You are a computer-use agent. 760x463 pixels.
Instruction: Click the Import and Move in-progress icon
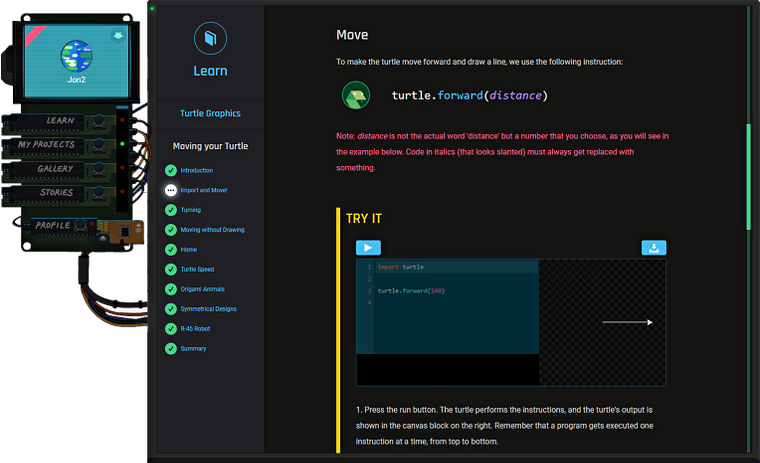tap(171, 190)
